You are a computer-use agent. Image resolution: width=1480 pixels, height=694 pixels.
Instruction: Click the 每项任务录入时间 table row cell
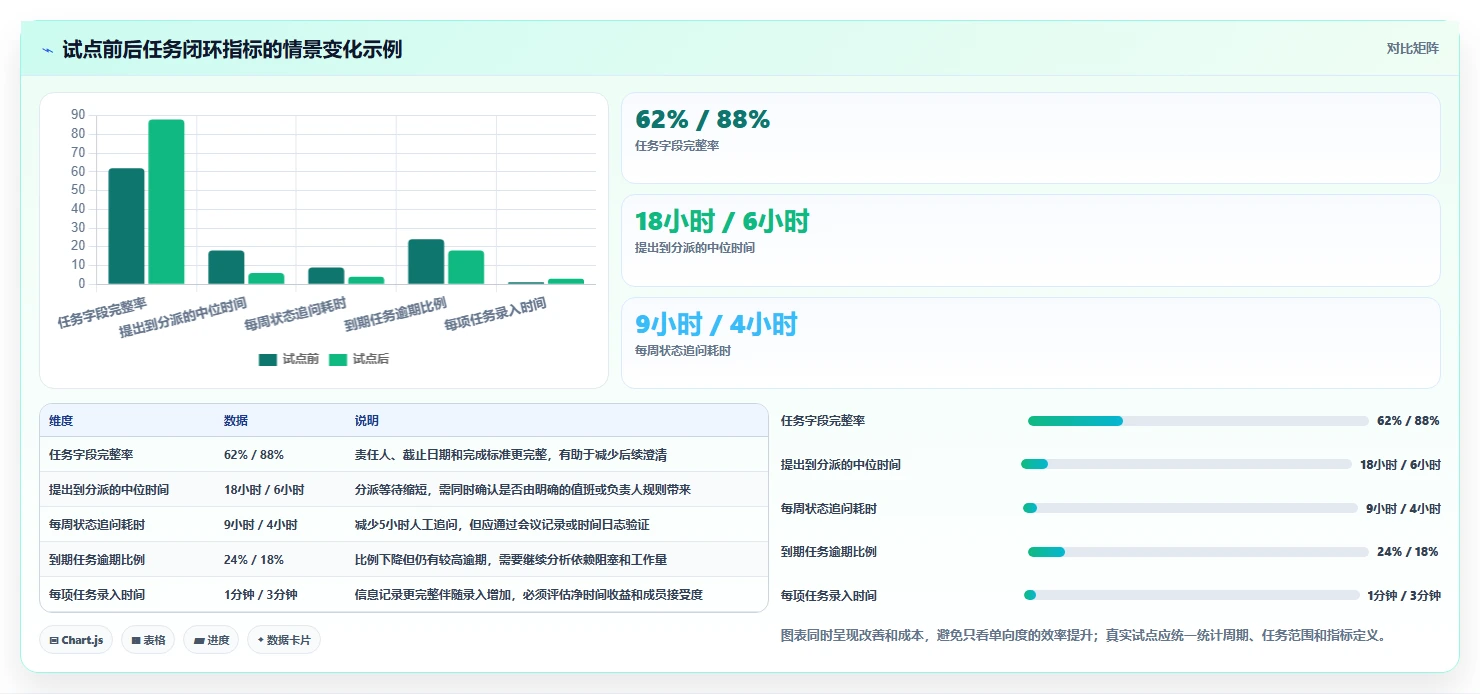97,595
